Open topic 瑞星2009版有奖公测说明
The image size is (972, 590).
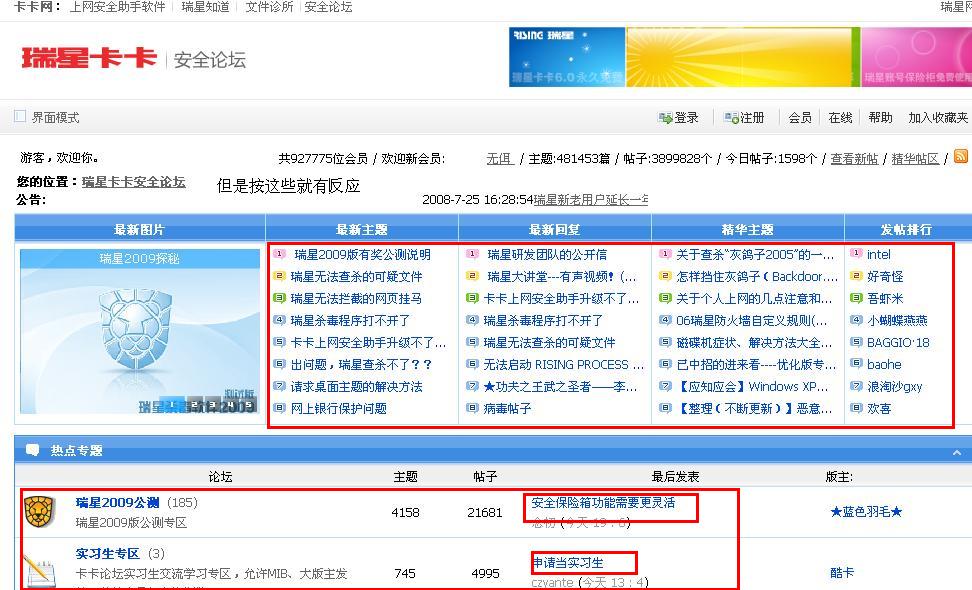(362, 255)
